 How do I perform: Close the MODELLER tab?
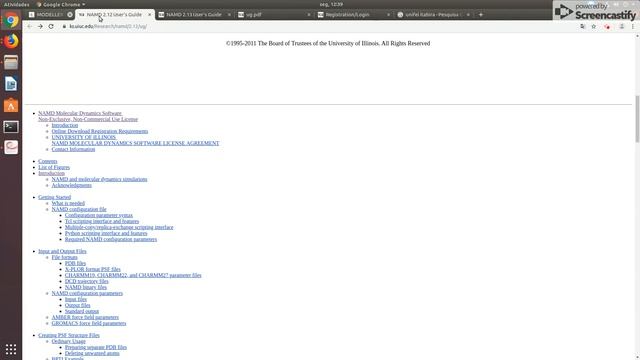pos(70,15)
